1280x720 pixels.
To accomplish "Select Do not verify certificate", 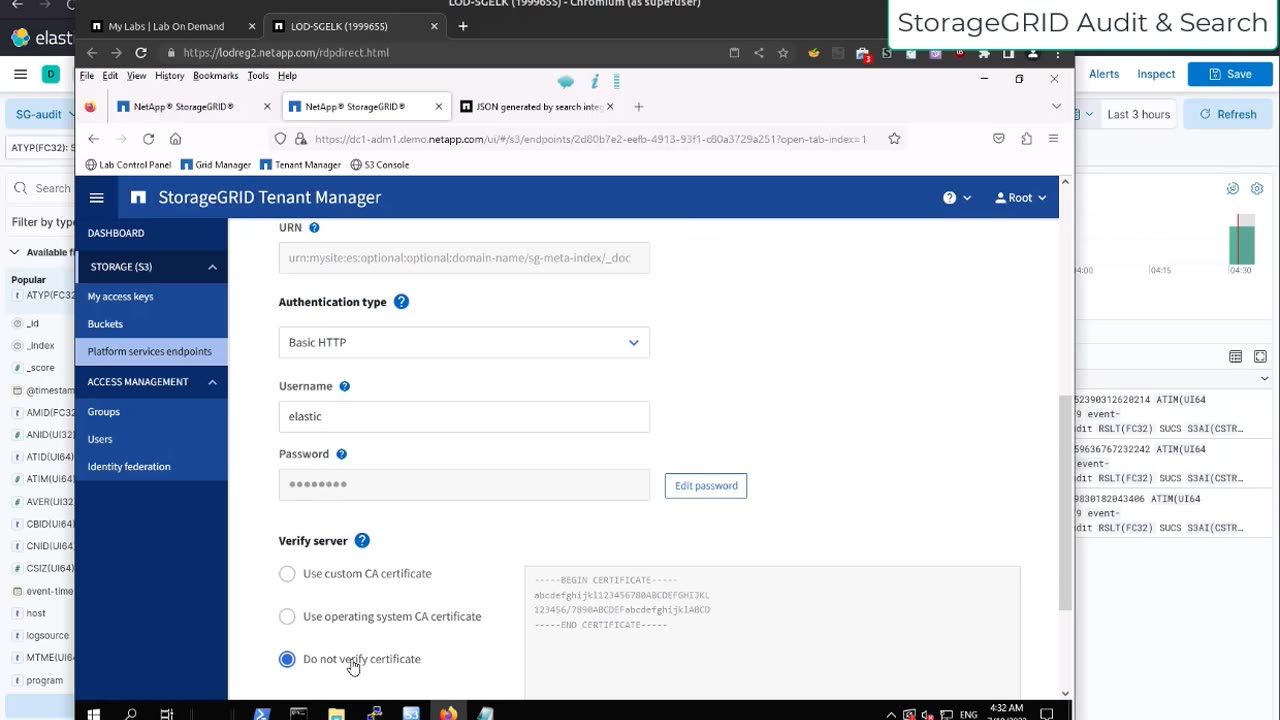I will tap(287, 659).
